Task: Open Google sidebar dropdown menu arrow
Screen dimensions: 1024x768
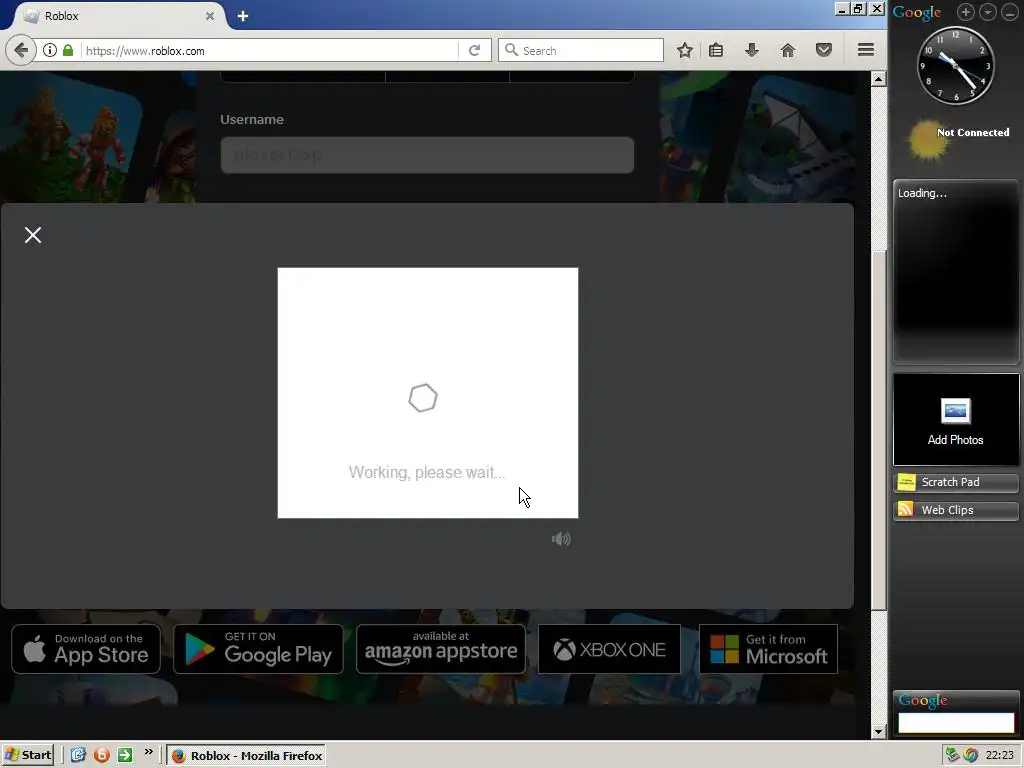Action: click(987, 12)
